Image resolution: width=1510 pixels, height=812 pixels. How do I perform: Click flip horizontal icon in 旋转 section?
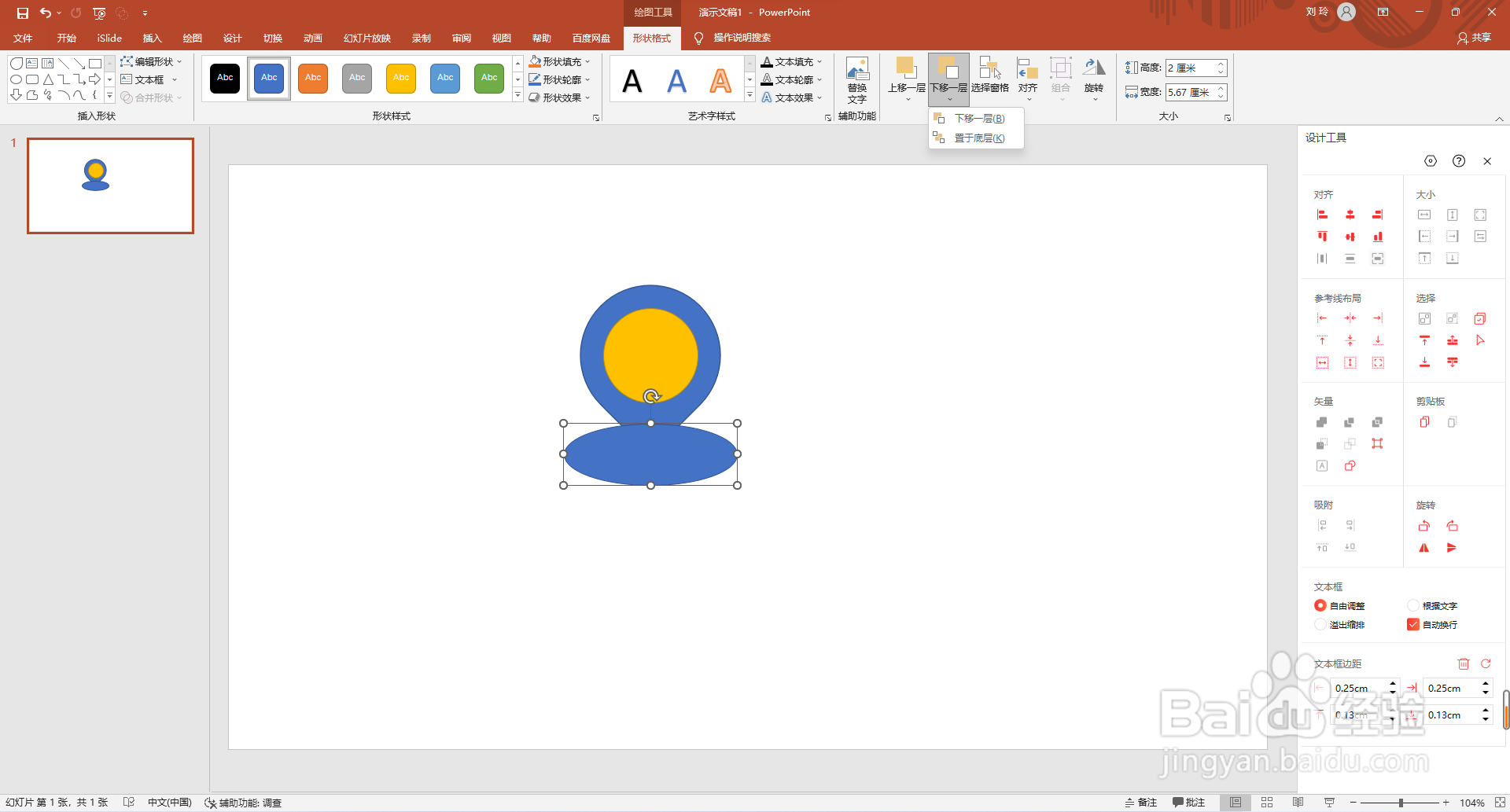(1424, 548)
